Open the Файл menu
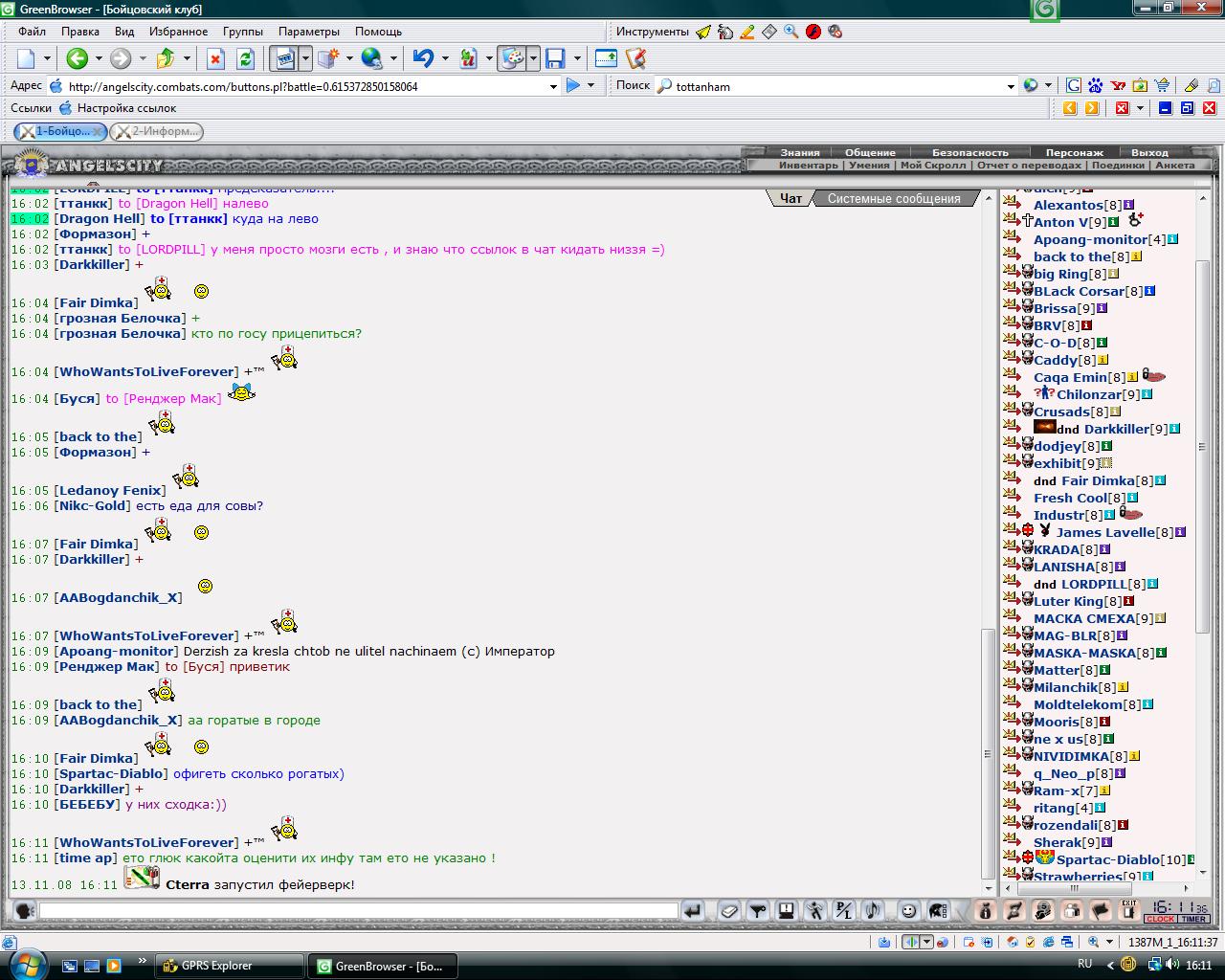Image resolution: width=1225 pixels, height=980 pixels. 32,32
